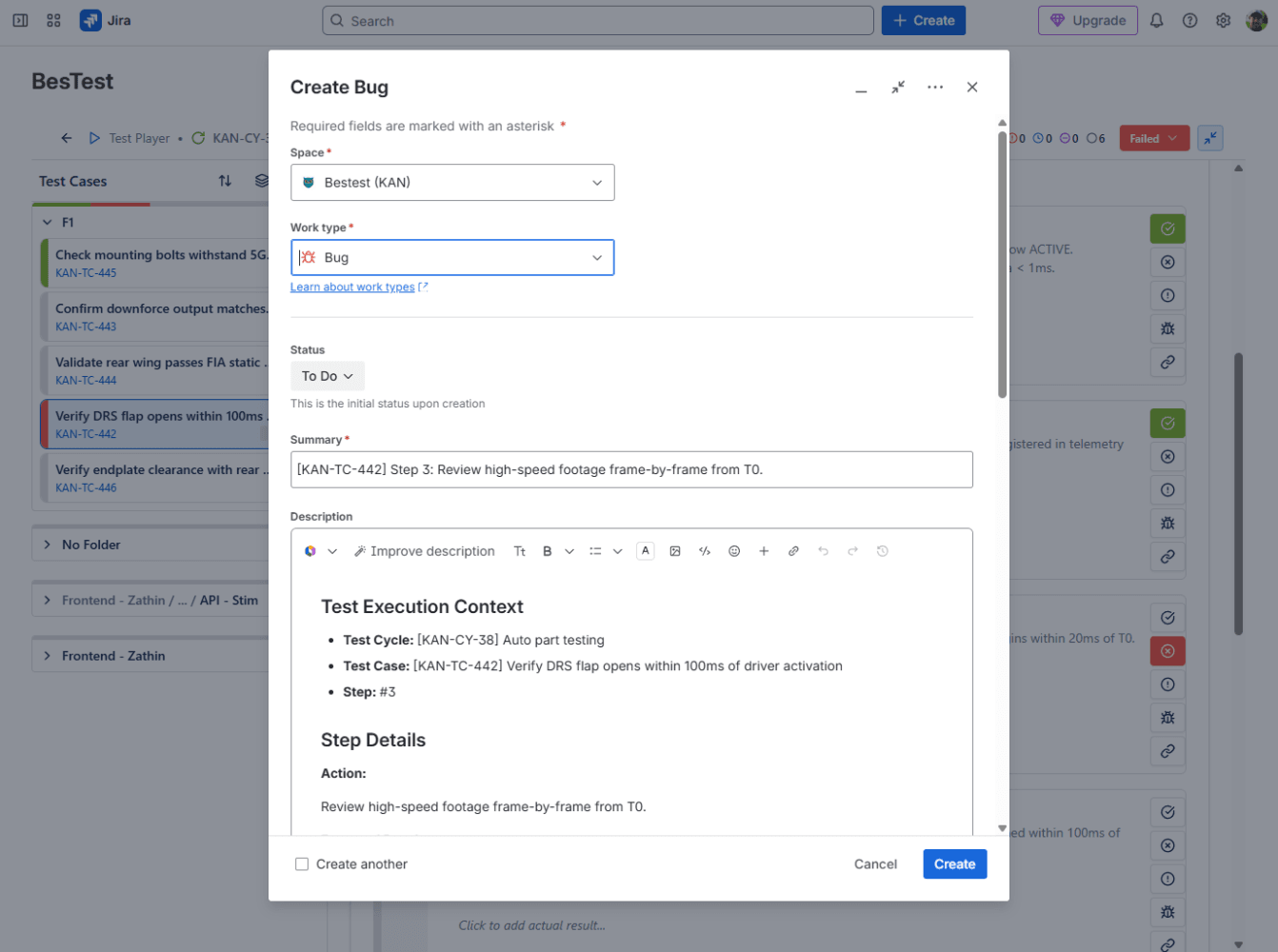The image size is (1278, 952).
Task: Open the app switcher grid icon
Action: (53, 20)
